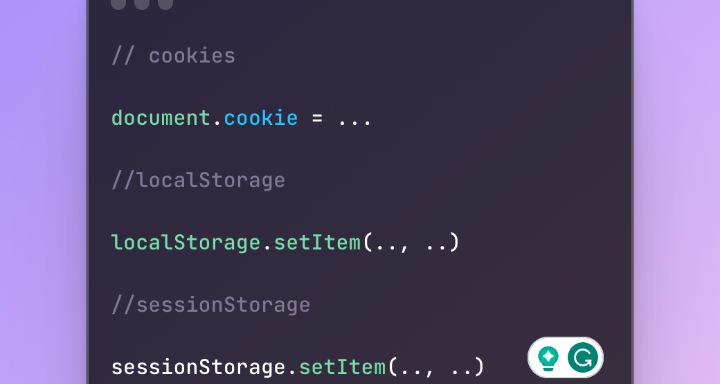Screen dimensions: 720x384
Task: Click the purple background left of code window
Action: click(x=43, y=192)
